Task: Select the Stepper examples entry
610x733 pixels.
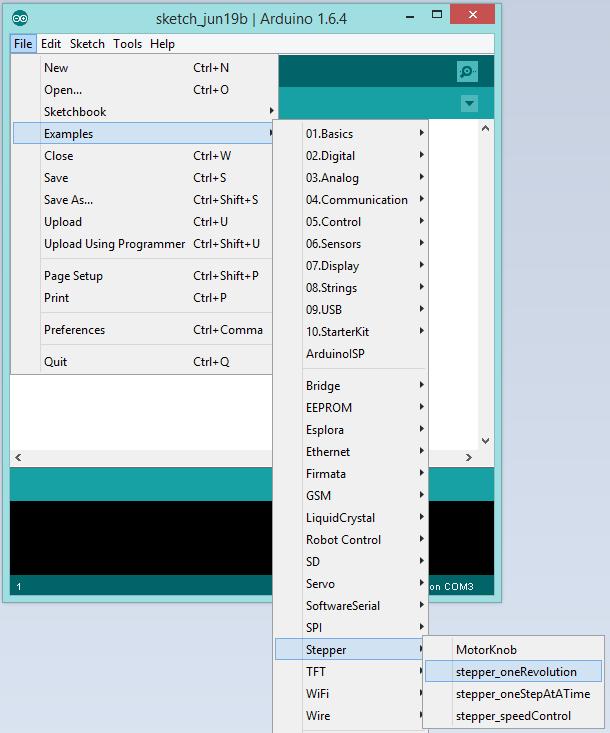Action: click(350, 649)
